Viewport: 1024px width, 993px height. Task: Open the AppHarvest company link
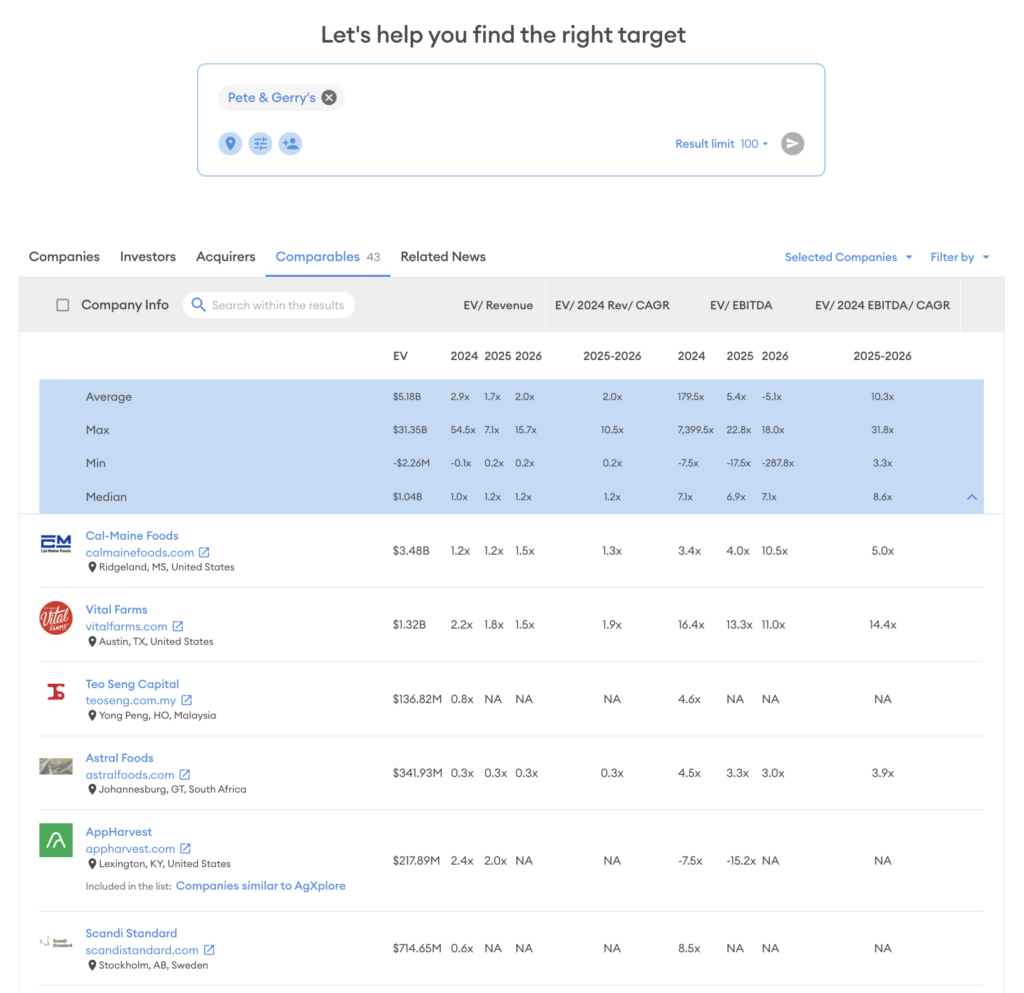[x=119, y=832]
